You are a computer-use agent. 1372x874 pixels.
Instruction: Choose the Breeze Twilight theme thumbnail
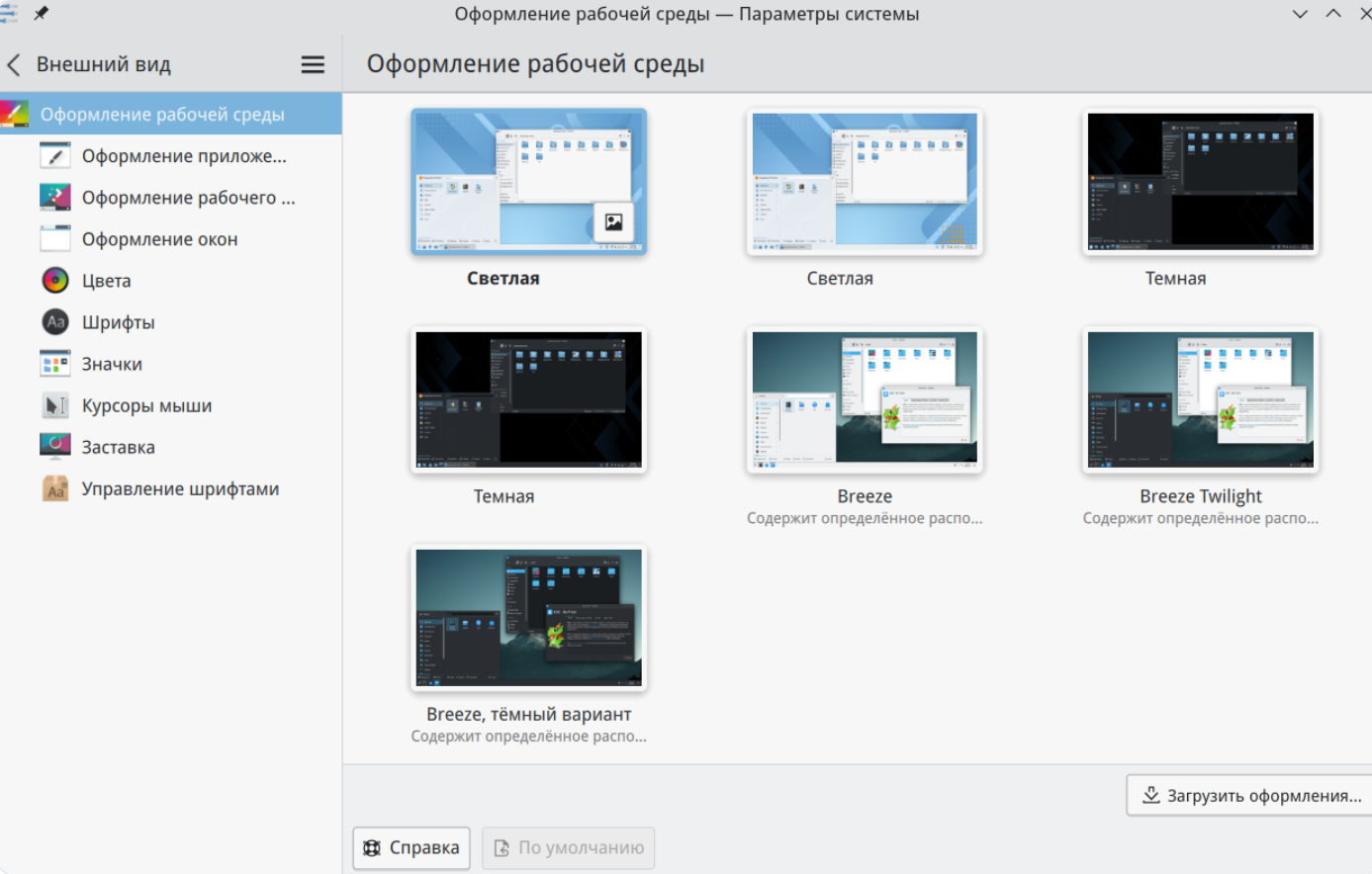coord(1200,398)
